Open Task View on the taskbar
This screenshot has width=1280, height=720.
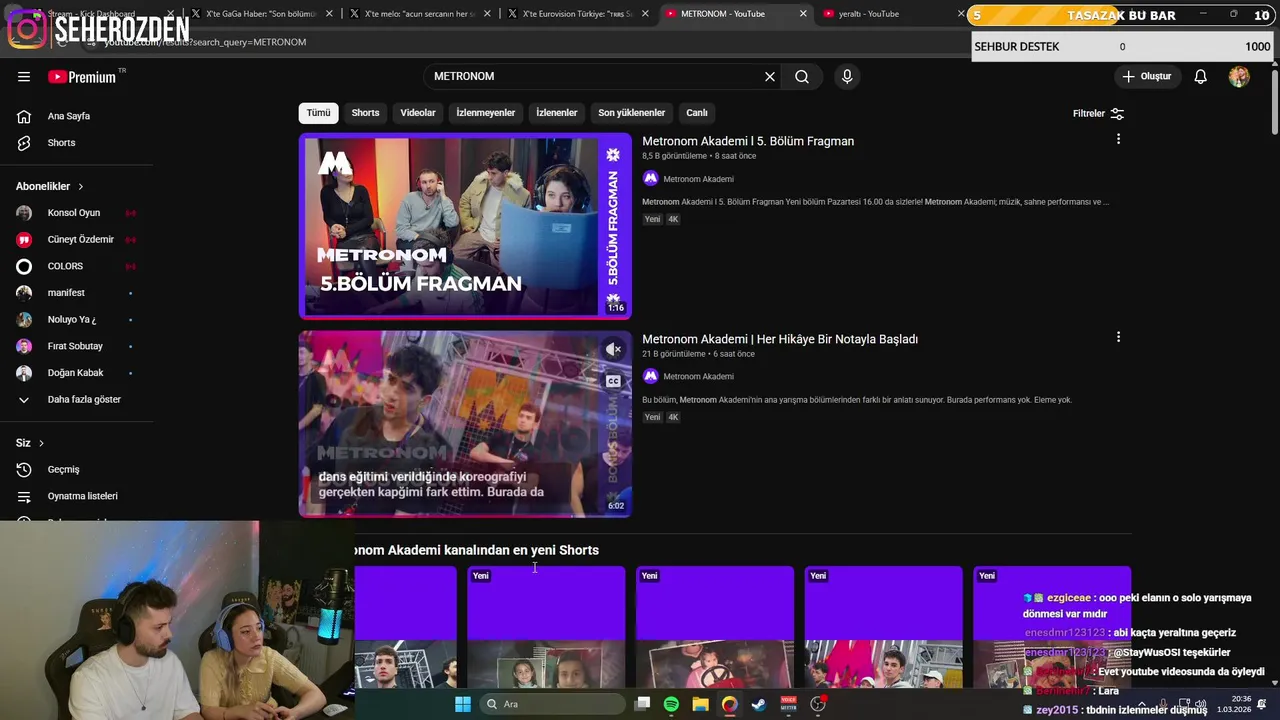[x=643, y=704]
